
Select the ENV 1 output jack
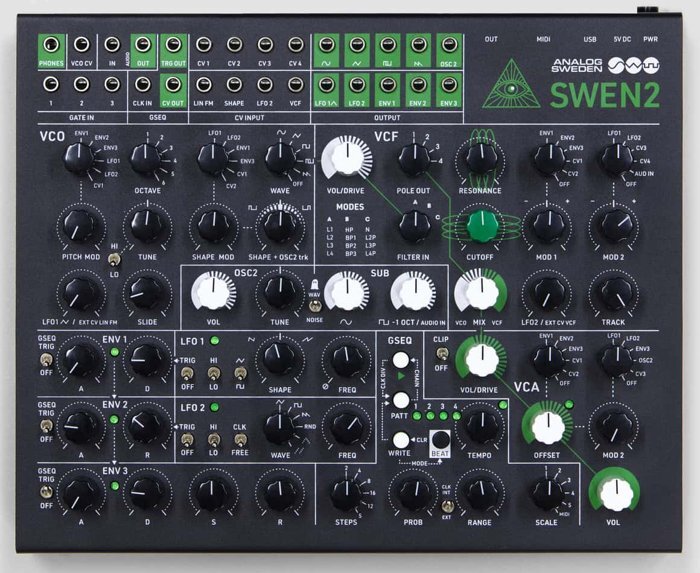(388, 84)
